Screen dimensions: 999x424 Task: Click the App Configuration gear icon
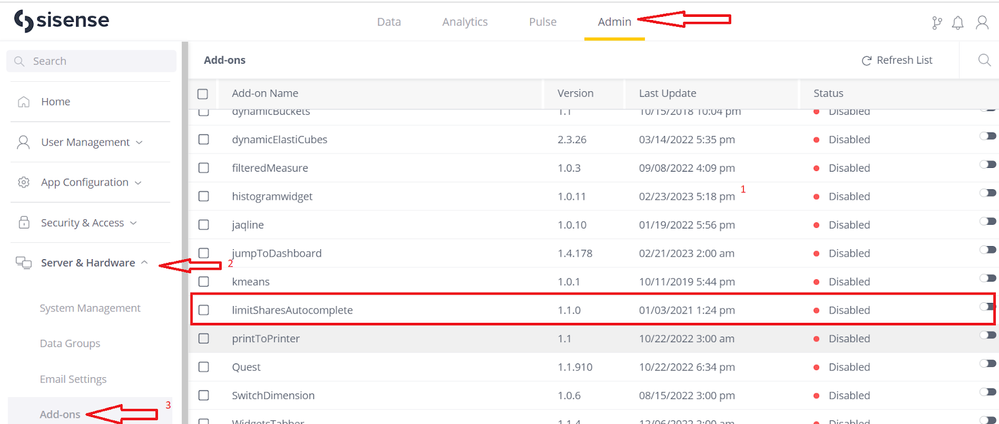(x=23, y=182)
